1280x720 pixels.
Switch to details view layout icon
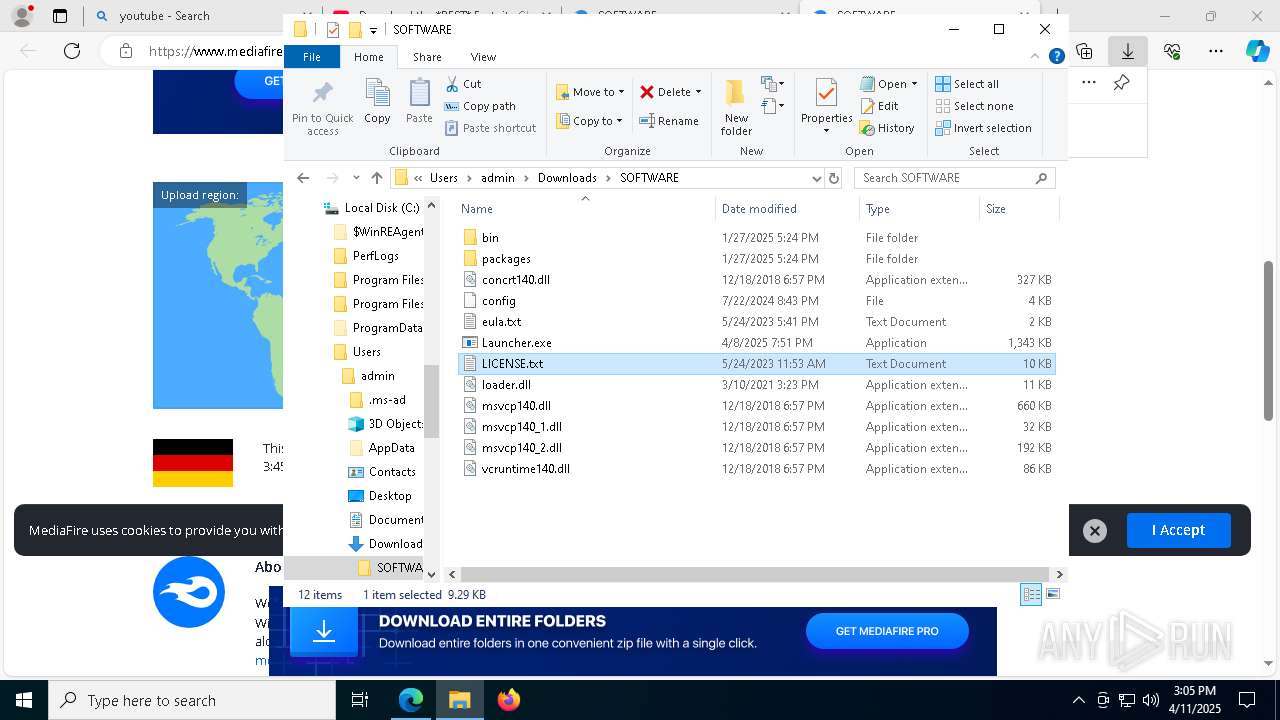tap(1031, 594)
